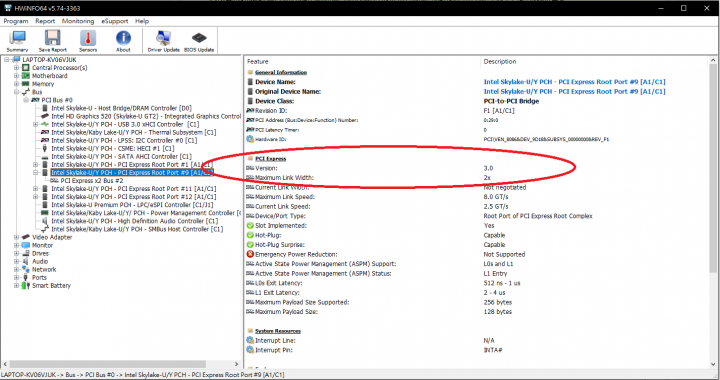Open the Monitoring menu

(x=78, y=21)
